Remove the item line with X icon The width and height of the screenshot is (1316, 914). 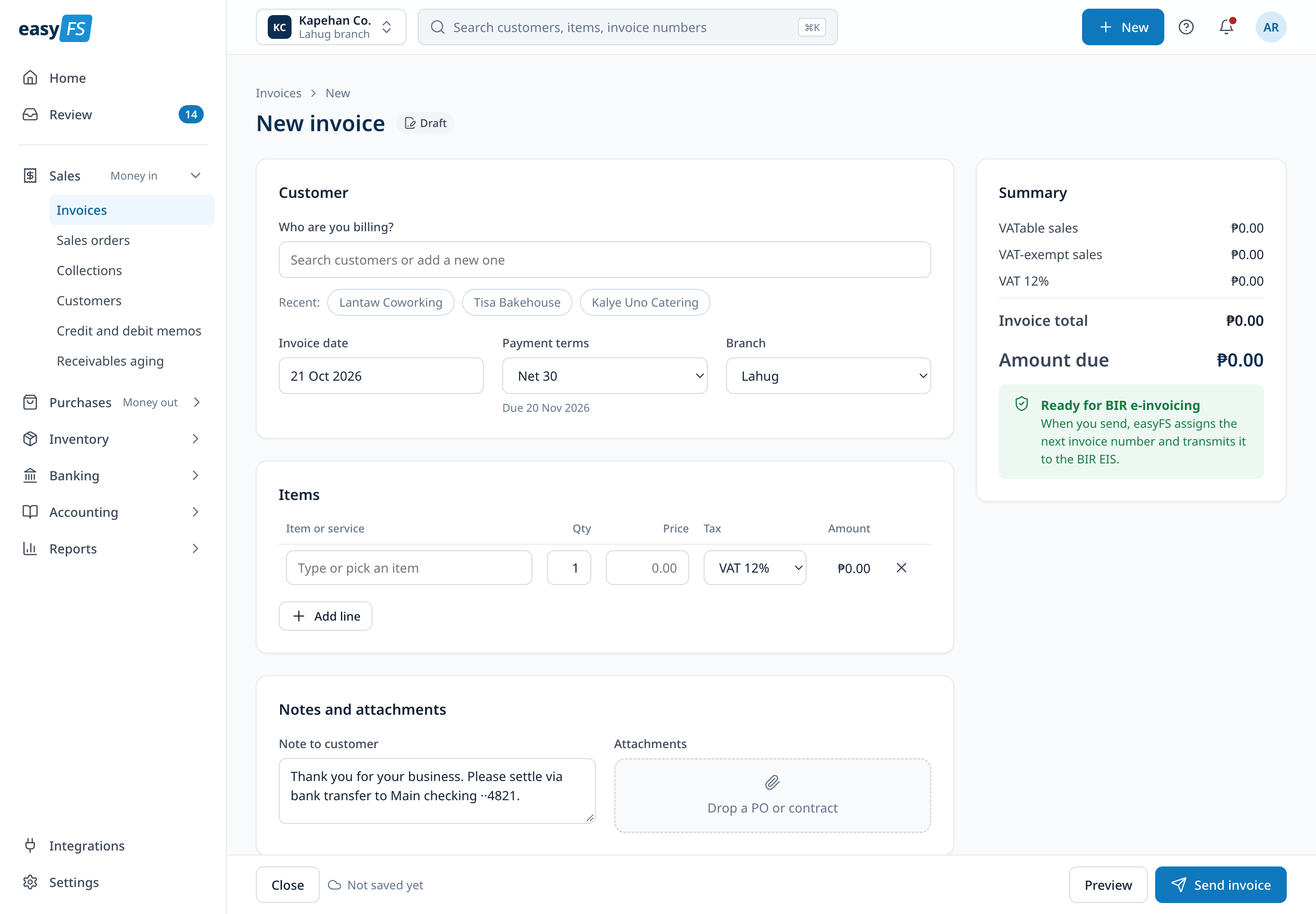[902, 568]
